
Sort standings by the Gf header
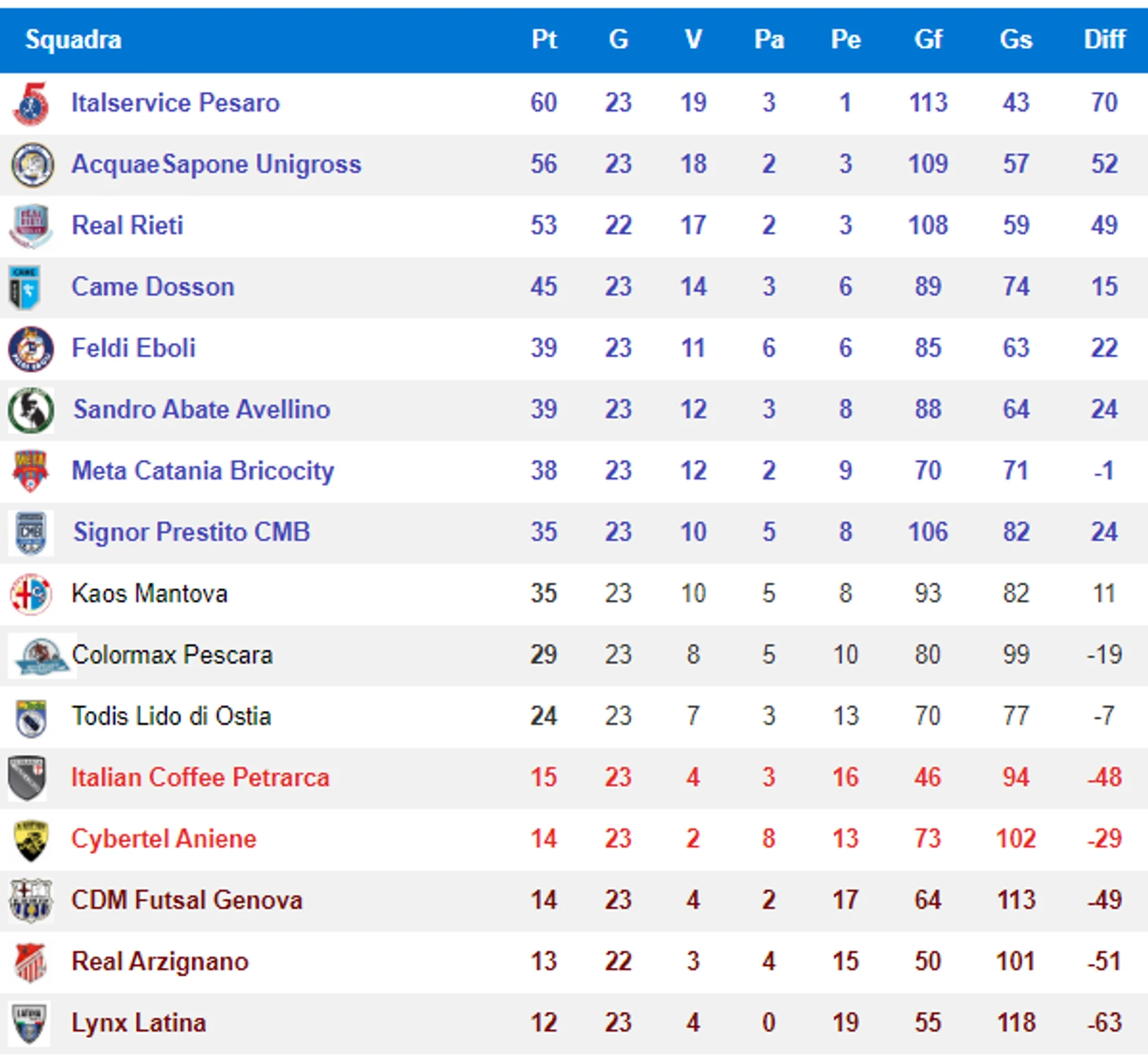[x=928, y=39]
